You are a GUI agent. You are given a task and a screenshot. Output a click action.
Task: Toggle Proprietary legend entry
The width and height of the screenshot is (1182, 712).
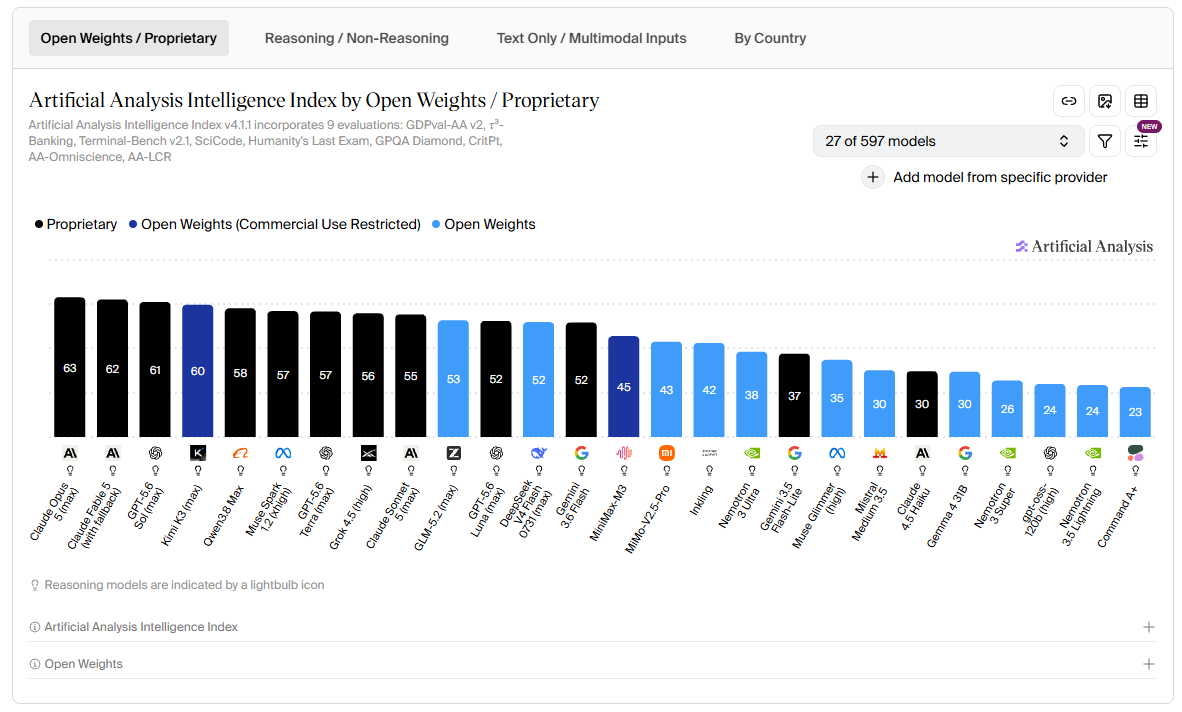click(75, 225)
